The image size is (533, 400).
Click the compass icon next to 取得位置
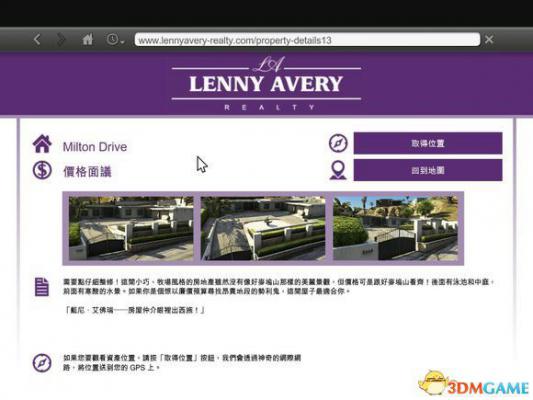tap(338, 143)
